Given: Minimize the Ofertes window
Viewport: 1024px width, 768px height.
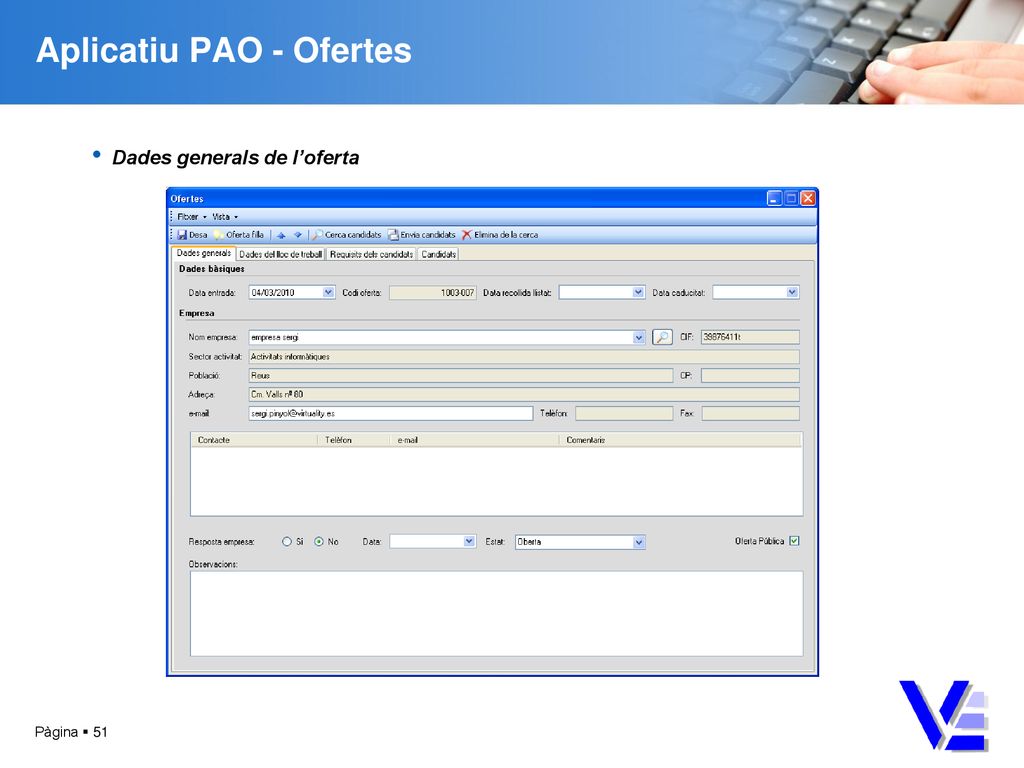Looking at the screenshot, I should click(x=774, y=199).
